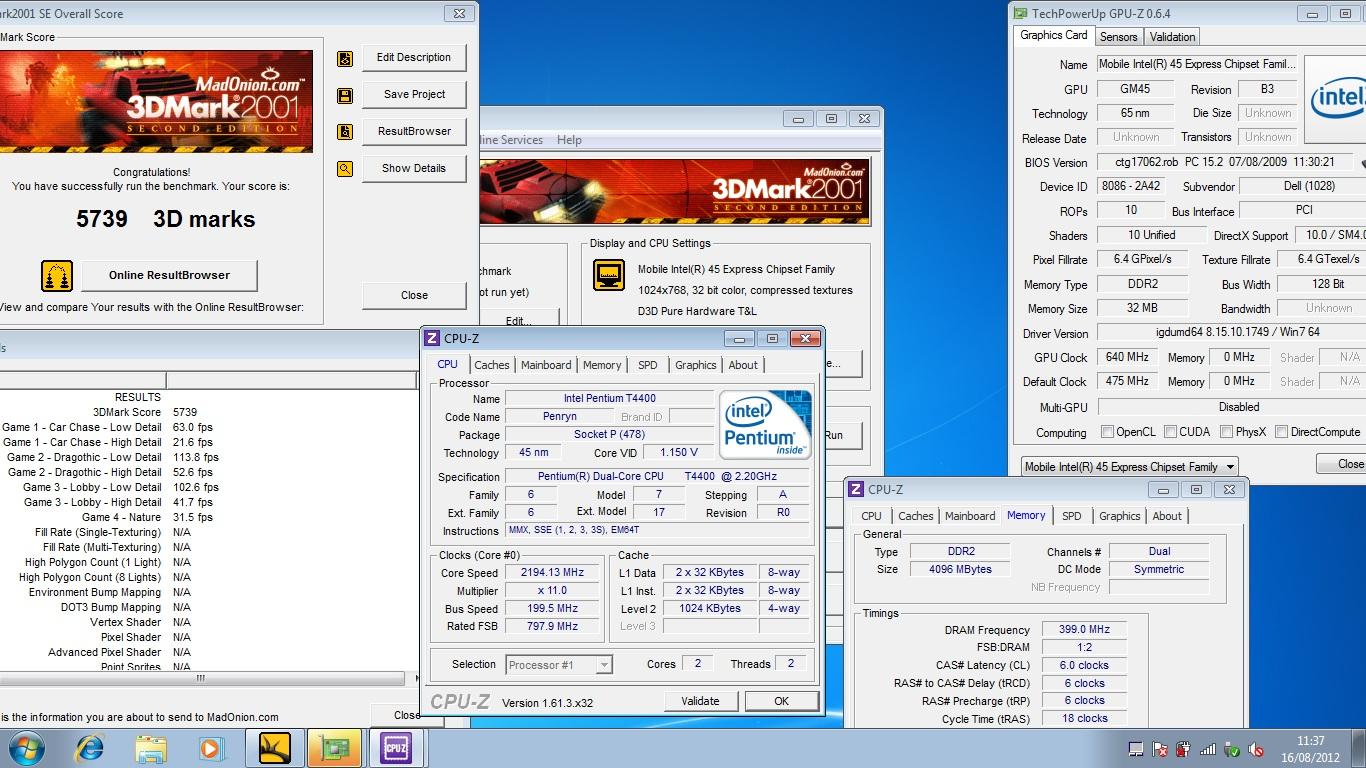1366x768 pixels.
Task: Open Windows Media Player from the taskbar
Action: click(x=211, y=748)
